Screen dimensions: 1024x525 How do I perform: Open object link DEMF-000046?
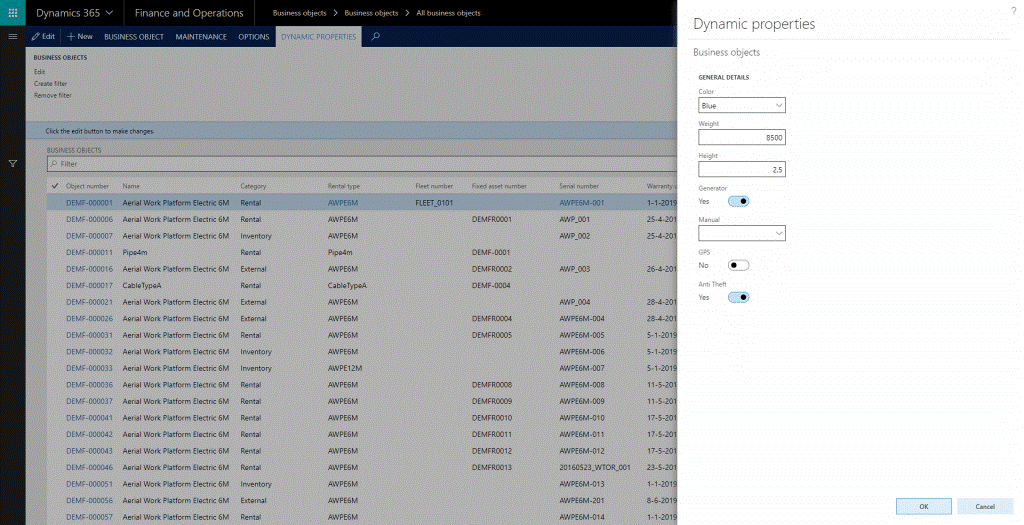coord(89,468)
